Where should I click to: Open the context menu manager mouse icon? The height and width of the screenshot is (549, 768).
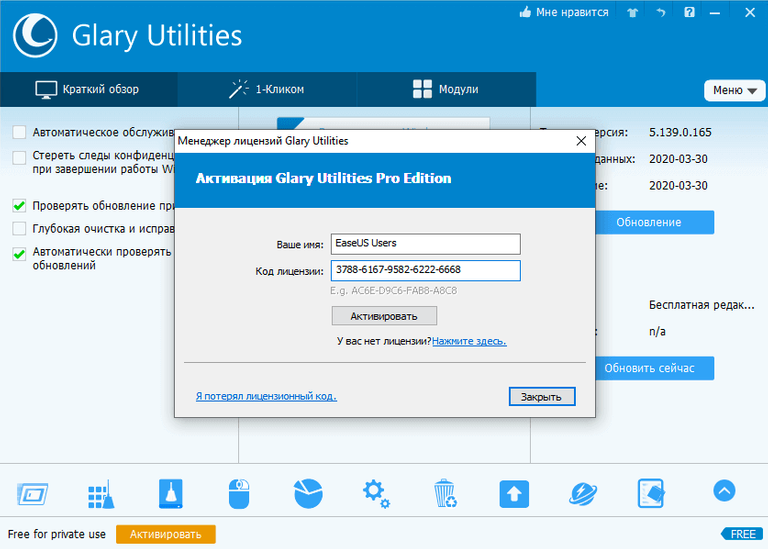[239, 494]
